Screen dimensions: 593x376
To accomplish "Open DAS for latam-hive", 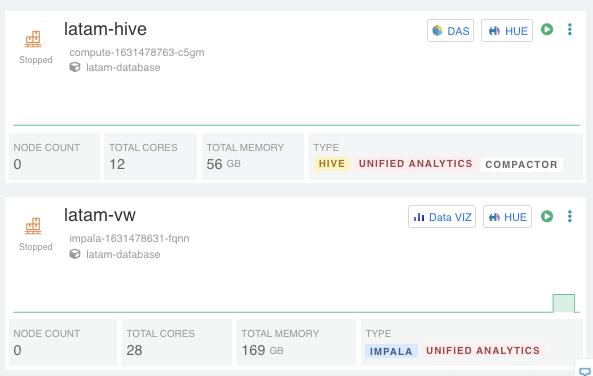I will click(x=450, y=31).
